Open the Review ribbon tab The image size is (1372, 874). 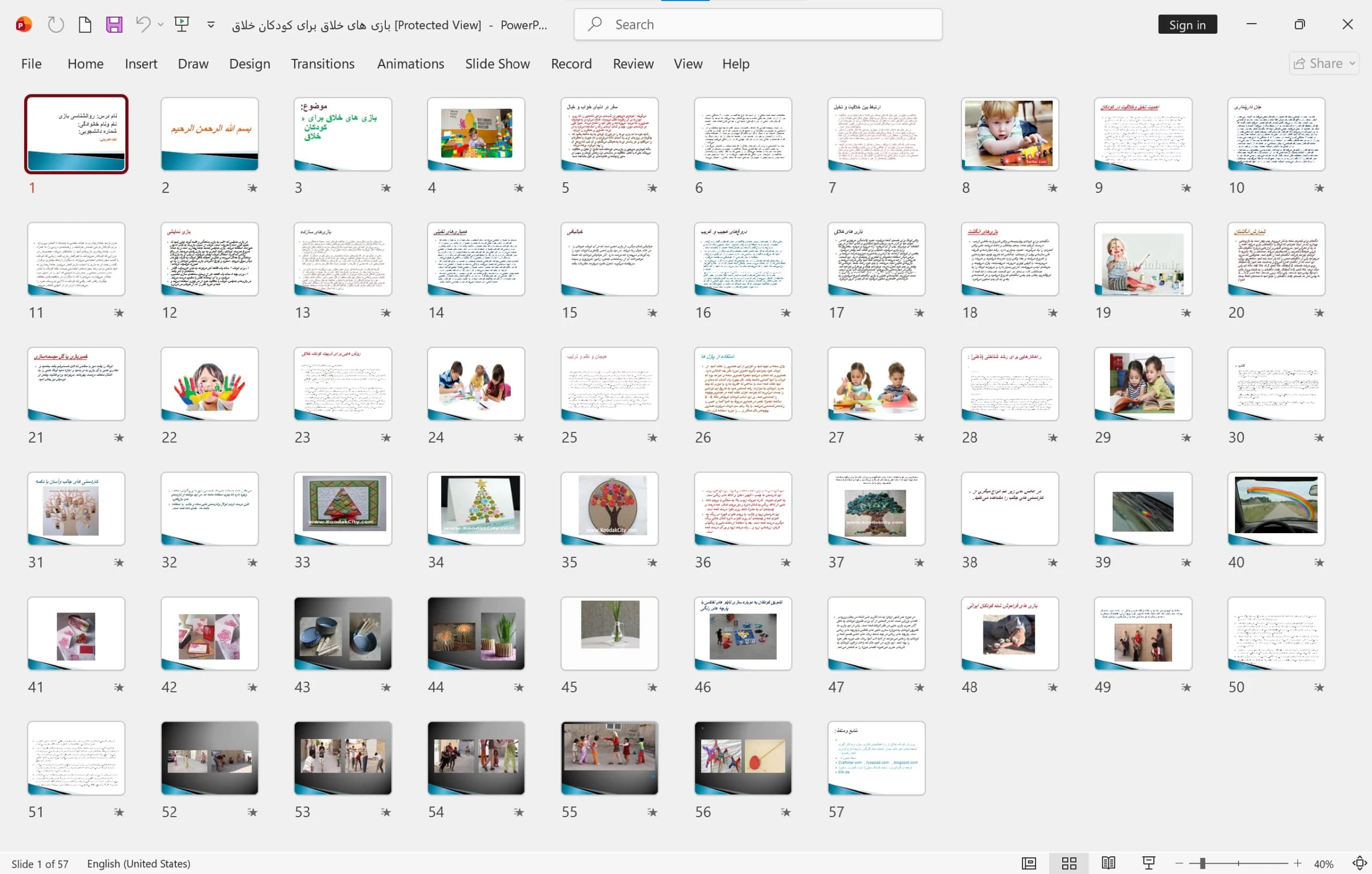[x=633, y=64]
